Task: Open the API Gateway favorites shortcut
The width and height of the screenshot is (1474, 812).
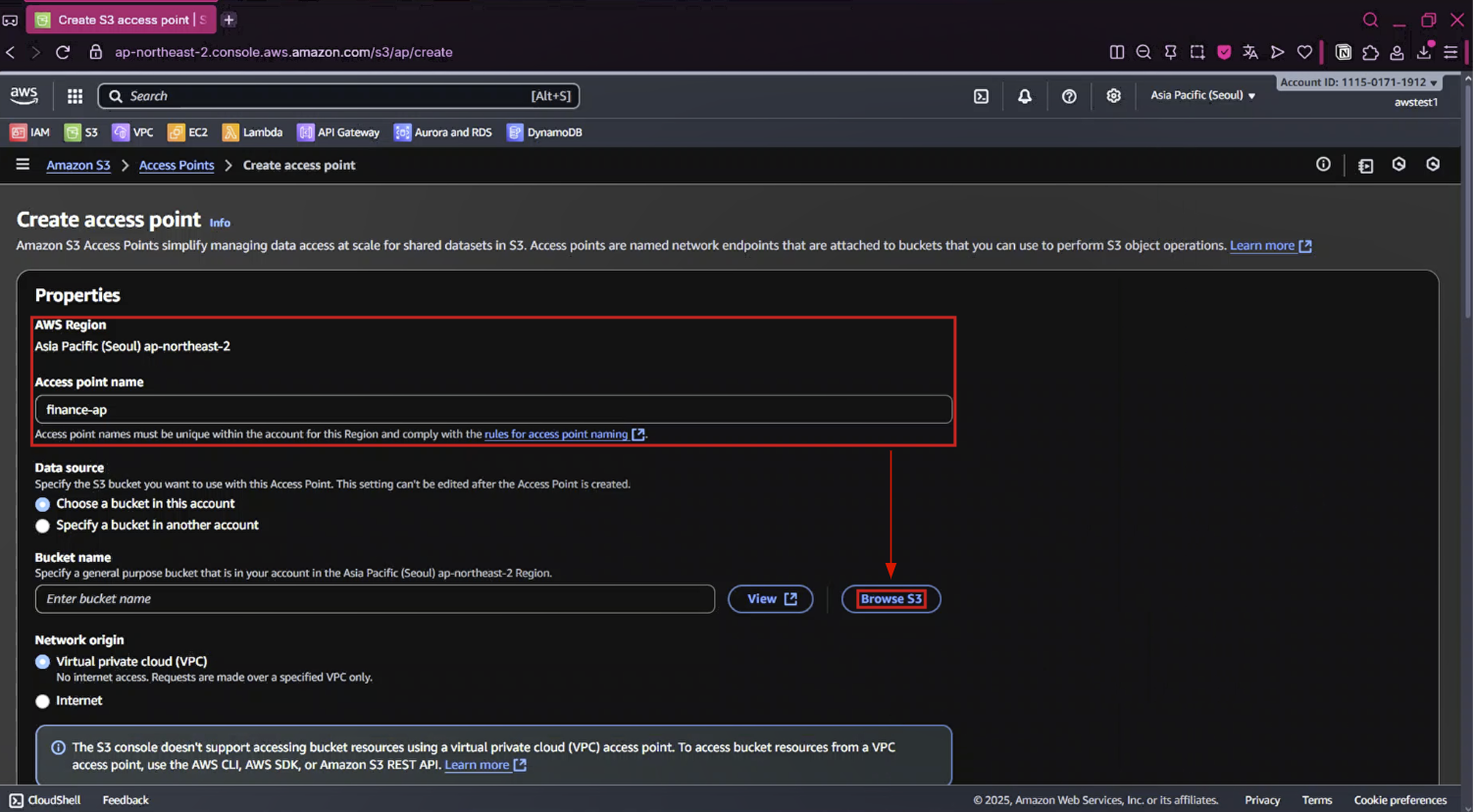Action: point(338,132)
